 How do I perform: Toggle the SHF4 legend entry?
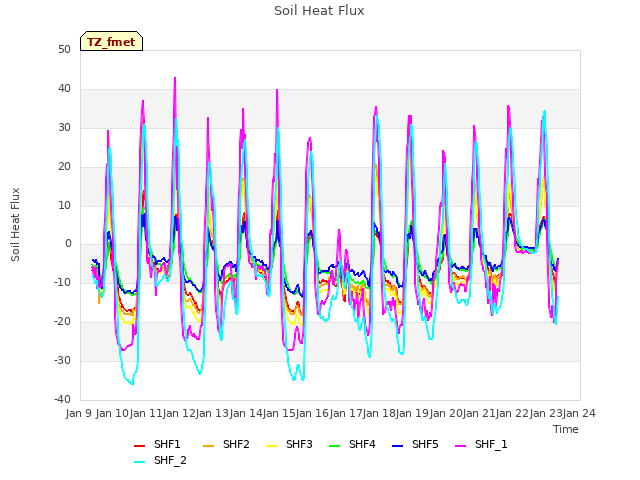pos(352,444)
